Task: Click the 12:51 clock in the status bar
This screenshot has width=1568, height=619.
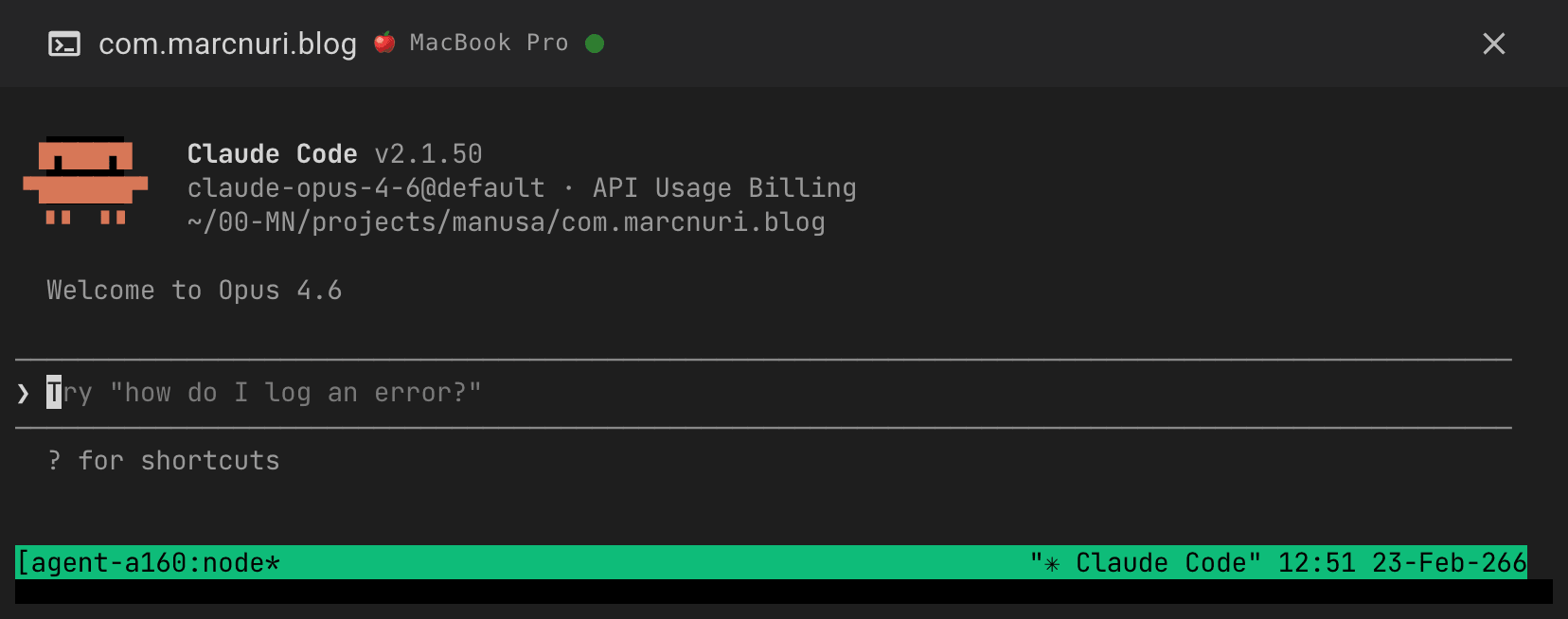Action: (1318, 562)
